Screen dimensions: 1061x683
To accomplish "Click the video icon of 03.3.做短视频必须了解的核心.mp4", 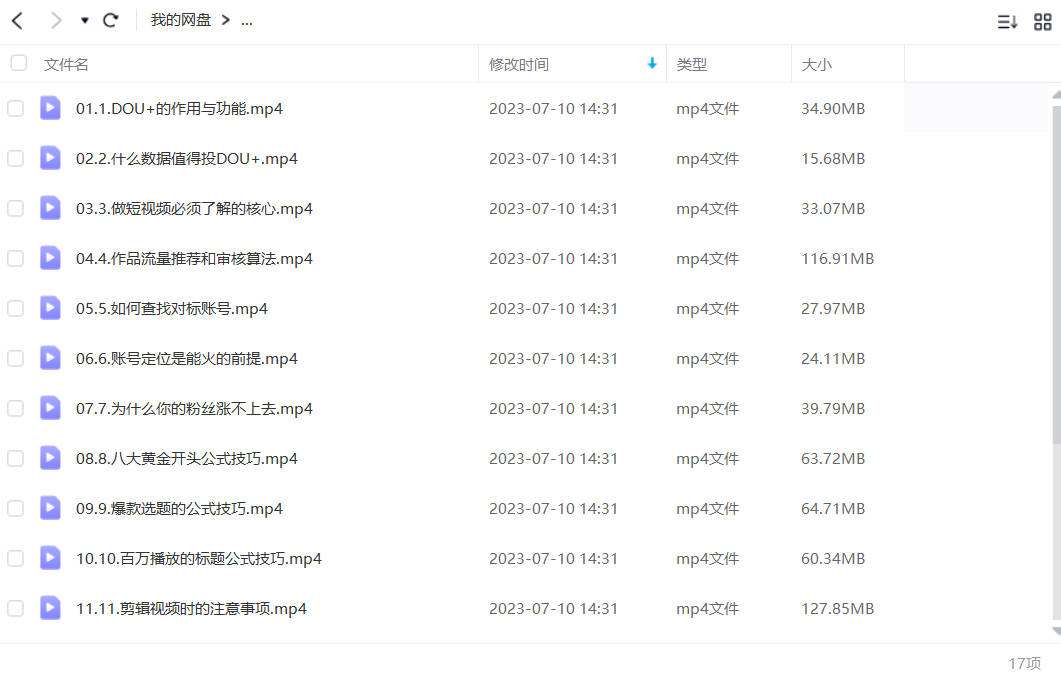I will click(x=50, y=208).
